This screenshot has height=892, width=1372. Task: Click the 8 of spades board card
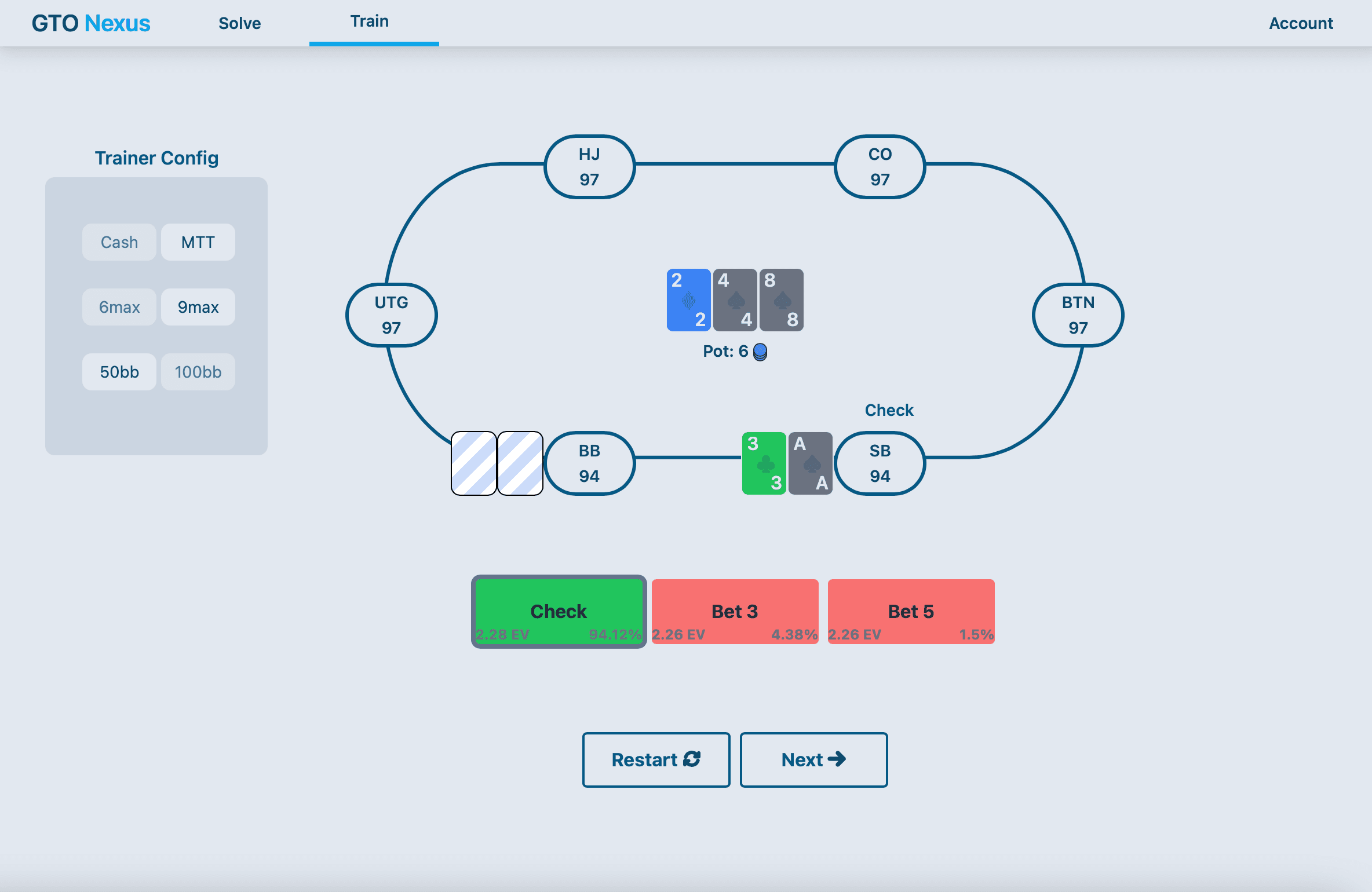pos(781,300)
